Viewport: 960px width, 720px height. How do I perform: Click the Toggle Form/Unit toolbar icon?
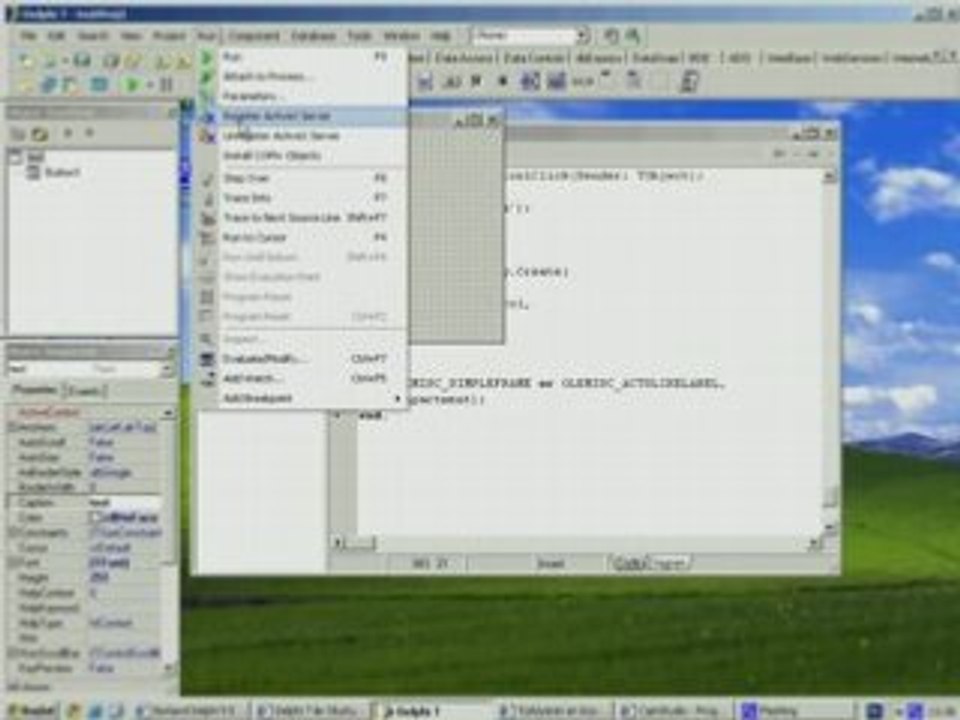pos(71,84)
